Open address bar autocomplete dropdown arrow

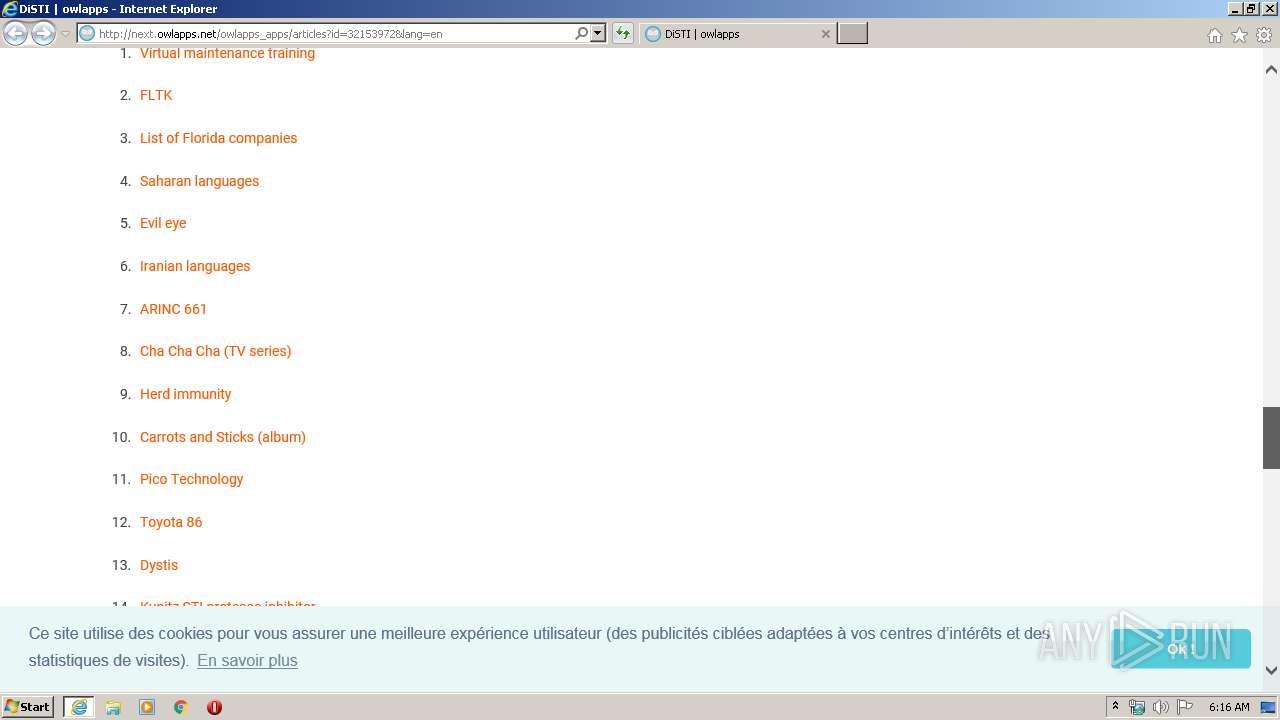coord(598,34)
